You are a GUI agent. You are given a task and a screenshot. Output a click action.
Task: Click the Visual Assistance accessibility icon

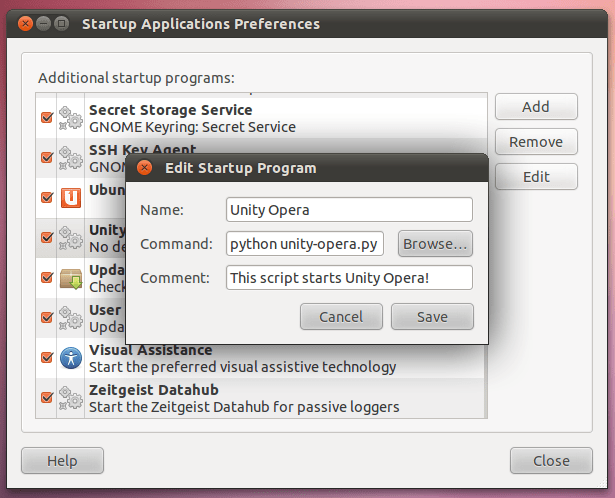[x=70, y=357]
